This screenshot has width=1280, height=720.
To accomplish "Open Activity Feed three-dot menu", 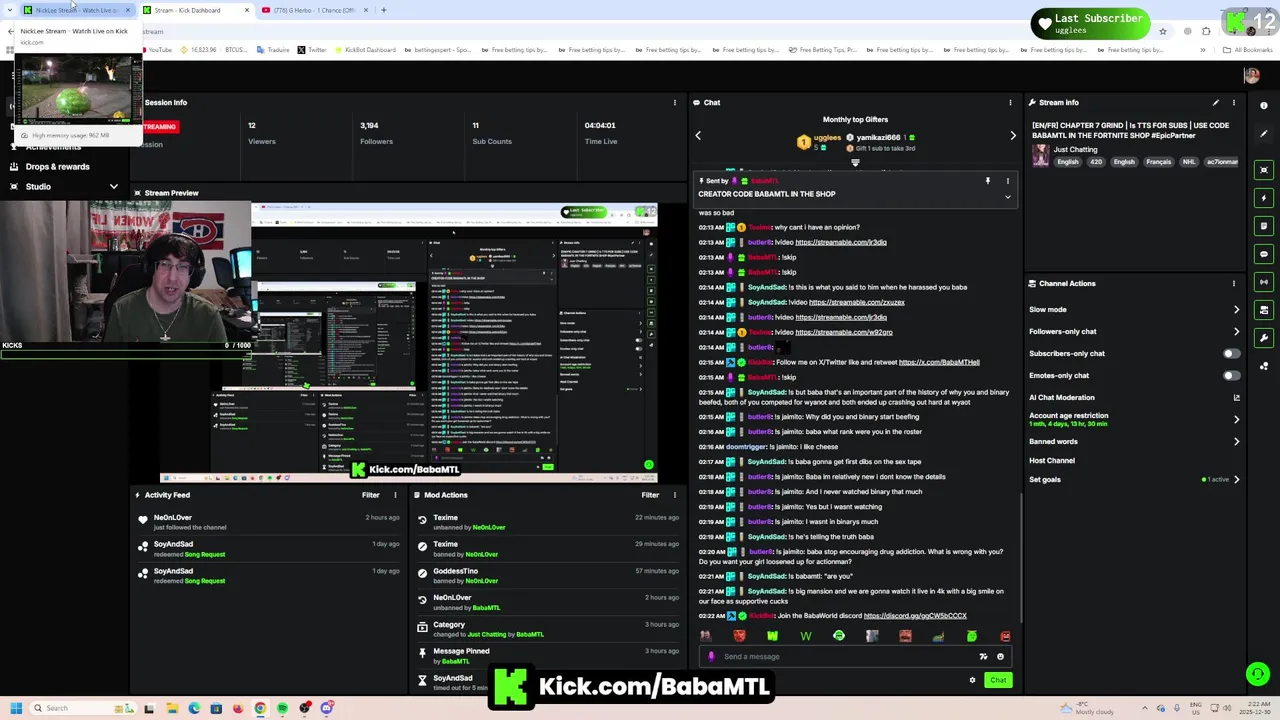I will (x=395, y=495).
